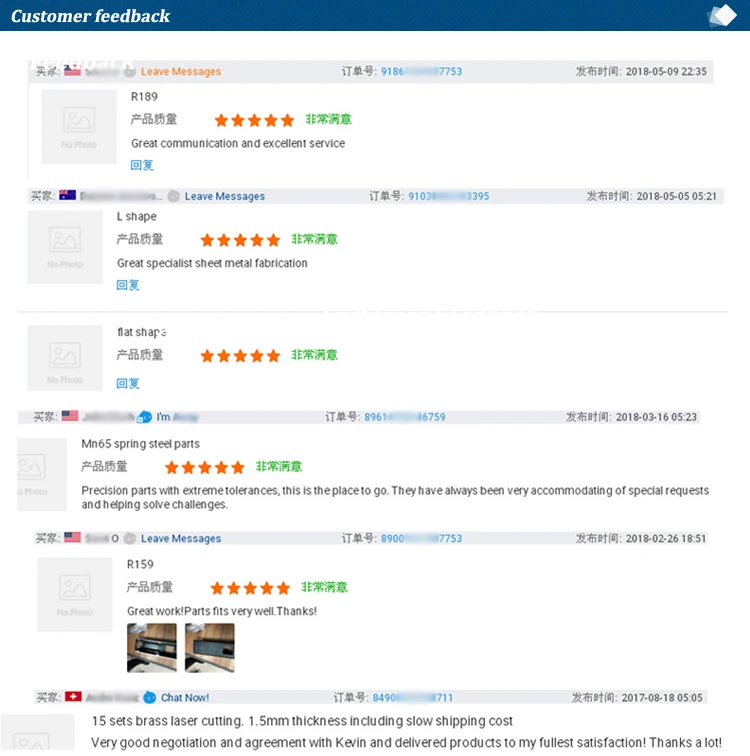Click the Swiss flag icon
The height and width of the screenshot is (756, 750).
coord(73,697)
